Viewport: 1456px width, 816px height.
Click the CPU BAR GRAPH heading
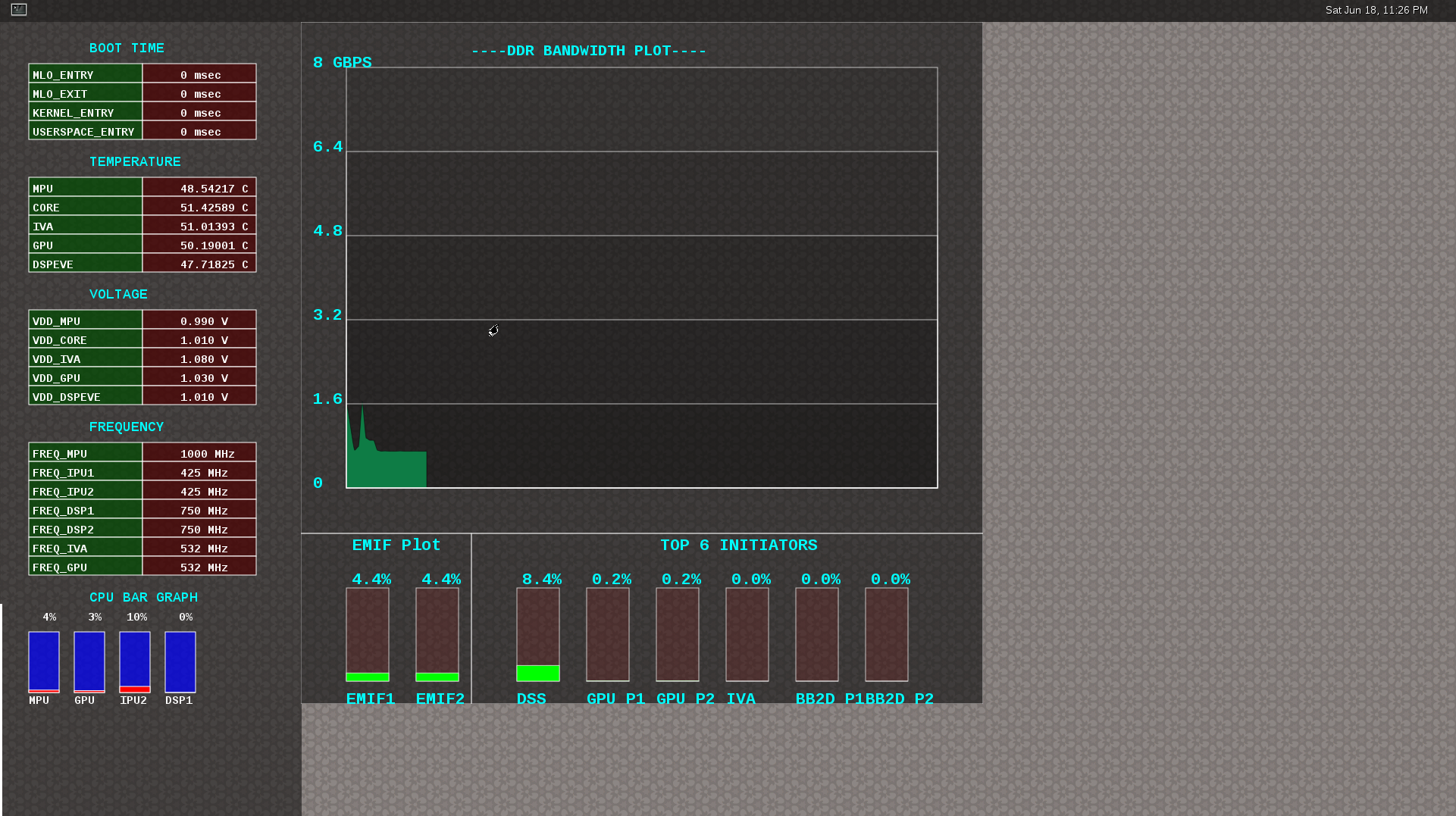[x=143, y=597]
